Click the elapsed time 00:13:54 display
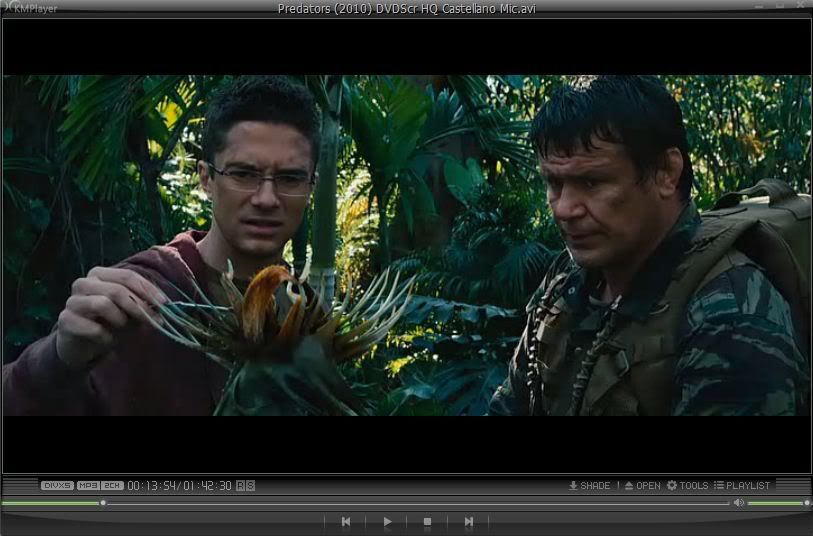The height and width of the screenshot is (536, 813). coord(151,486)
